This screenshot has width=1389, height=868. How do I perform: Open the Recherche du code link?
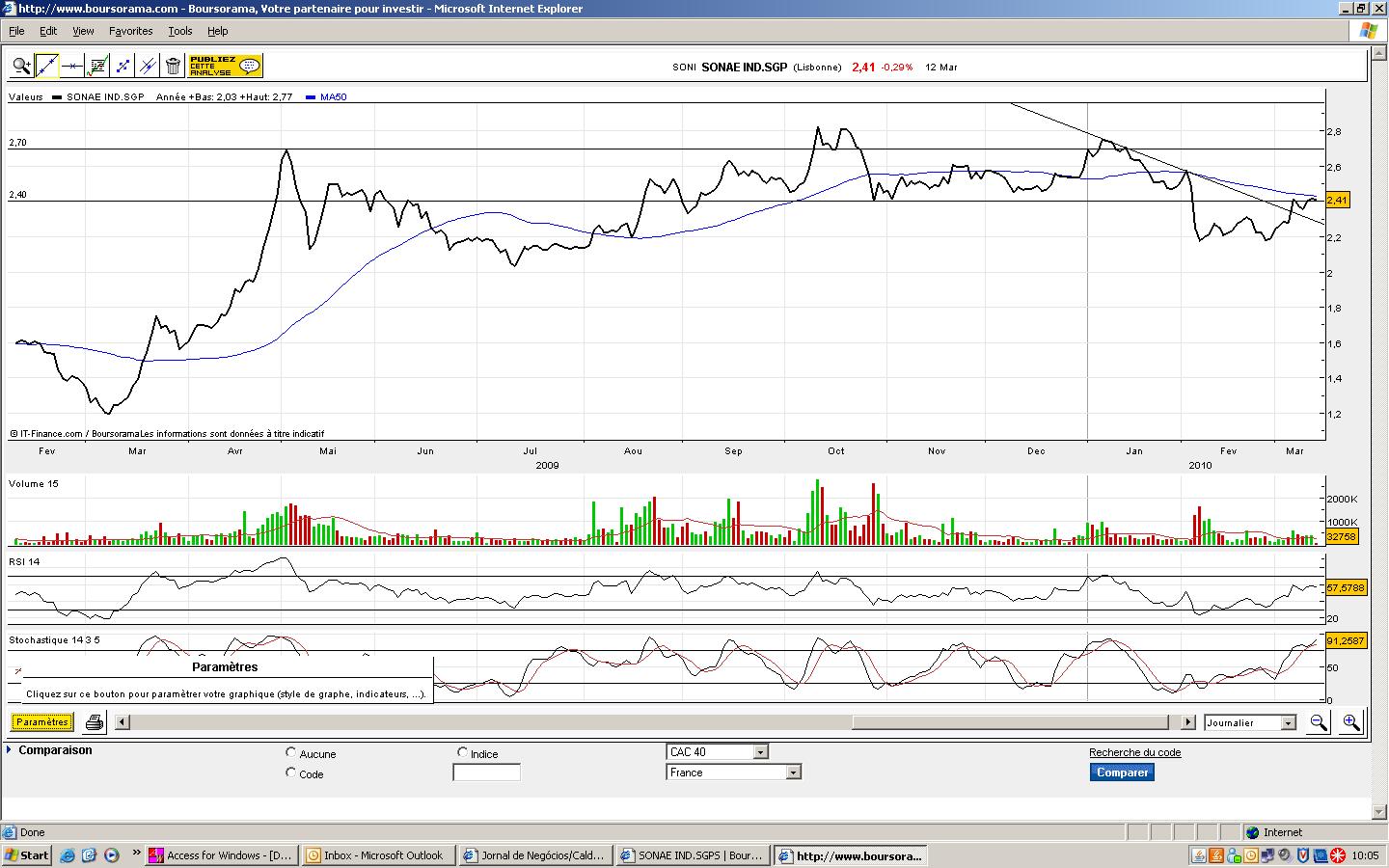[1134, 752]
